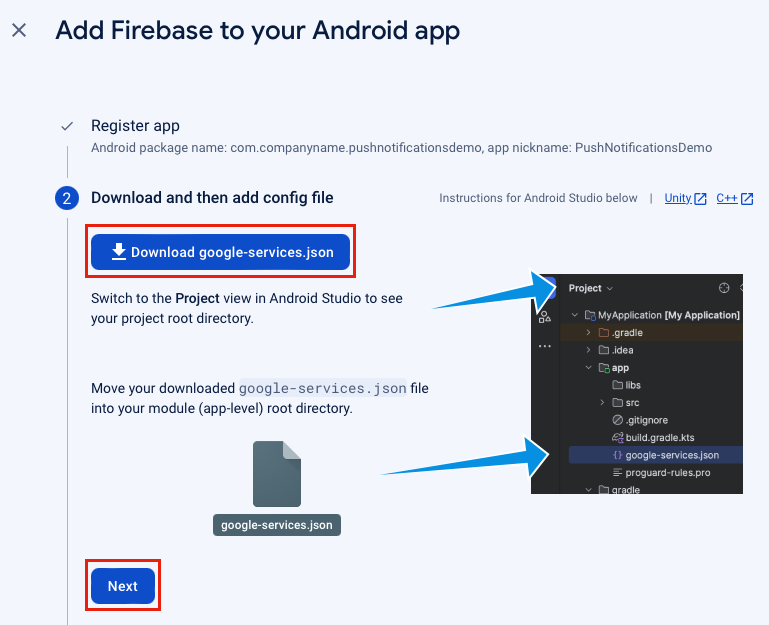This screenshot has width=769, height=625.
Task: Click the step 2 number badge
Action: (67, 198)
